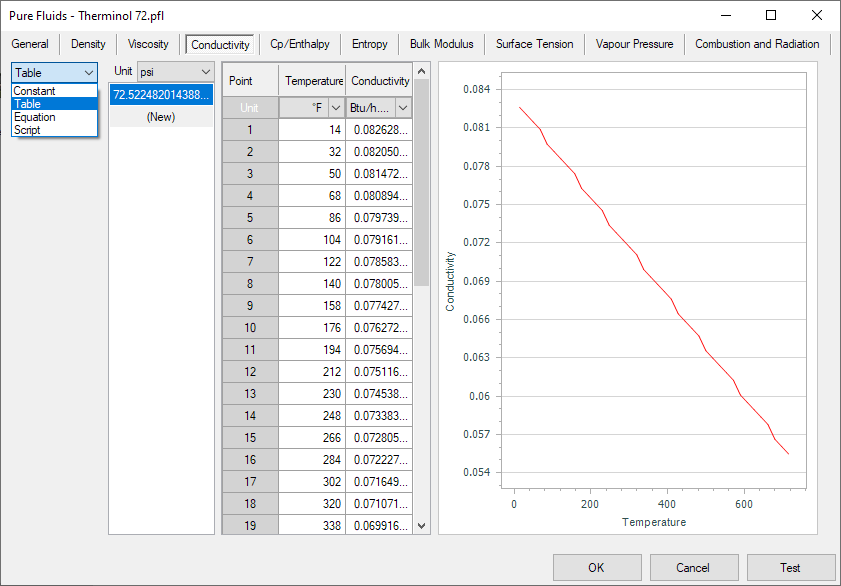This screenshot has height=586, width=841.
Task: Choose Equation option in the list
Action: pos(35,117)
